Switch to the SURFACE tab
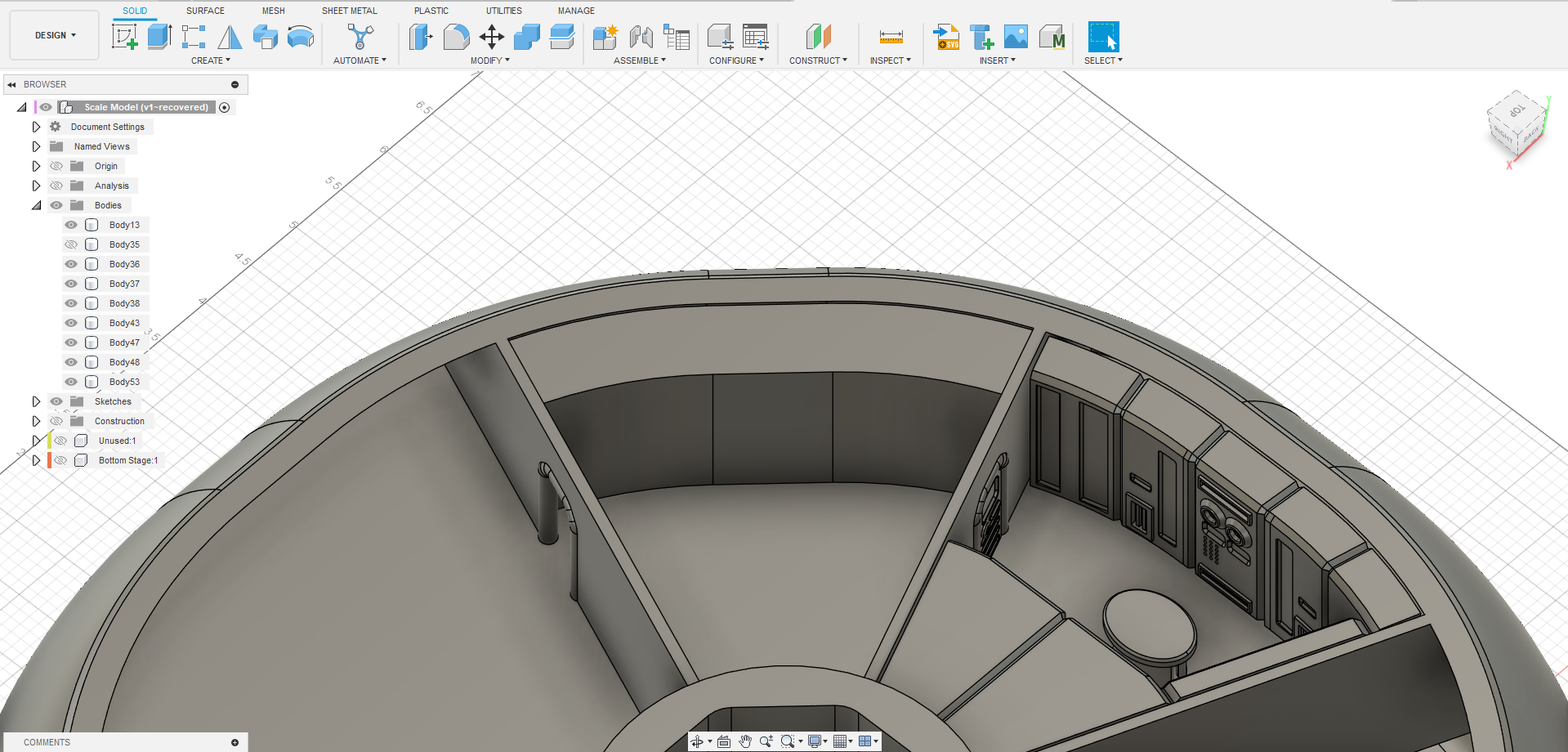 pos(205,11)
